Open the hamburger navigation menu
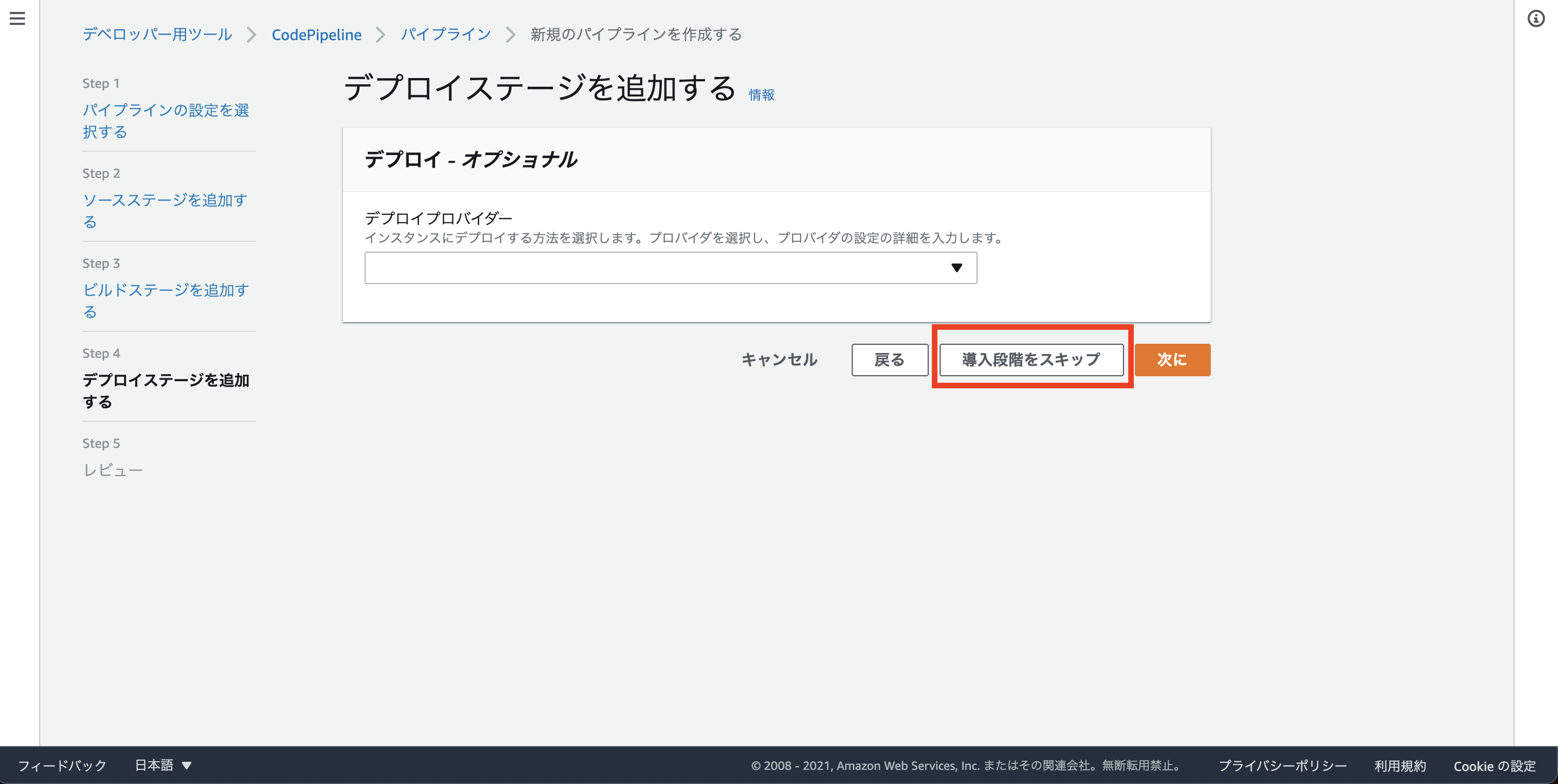Viewport: 1558px width, 784px height. tap(17, 19)
